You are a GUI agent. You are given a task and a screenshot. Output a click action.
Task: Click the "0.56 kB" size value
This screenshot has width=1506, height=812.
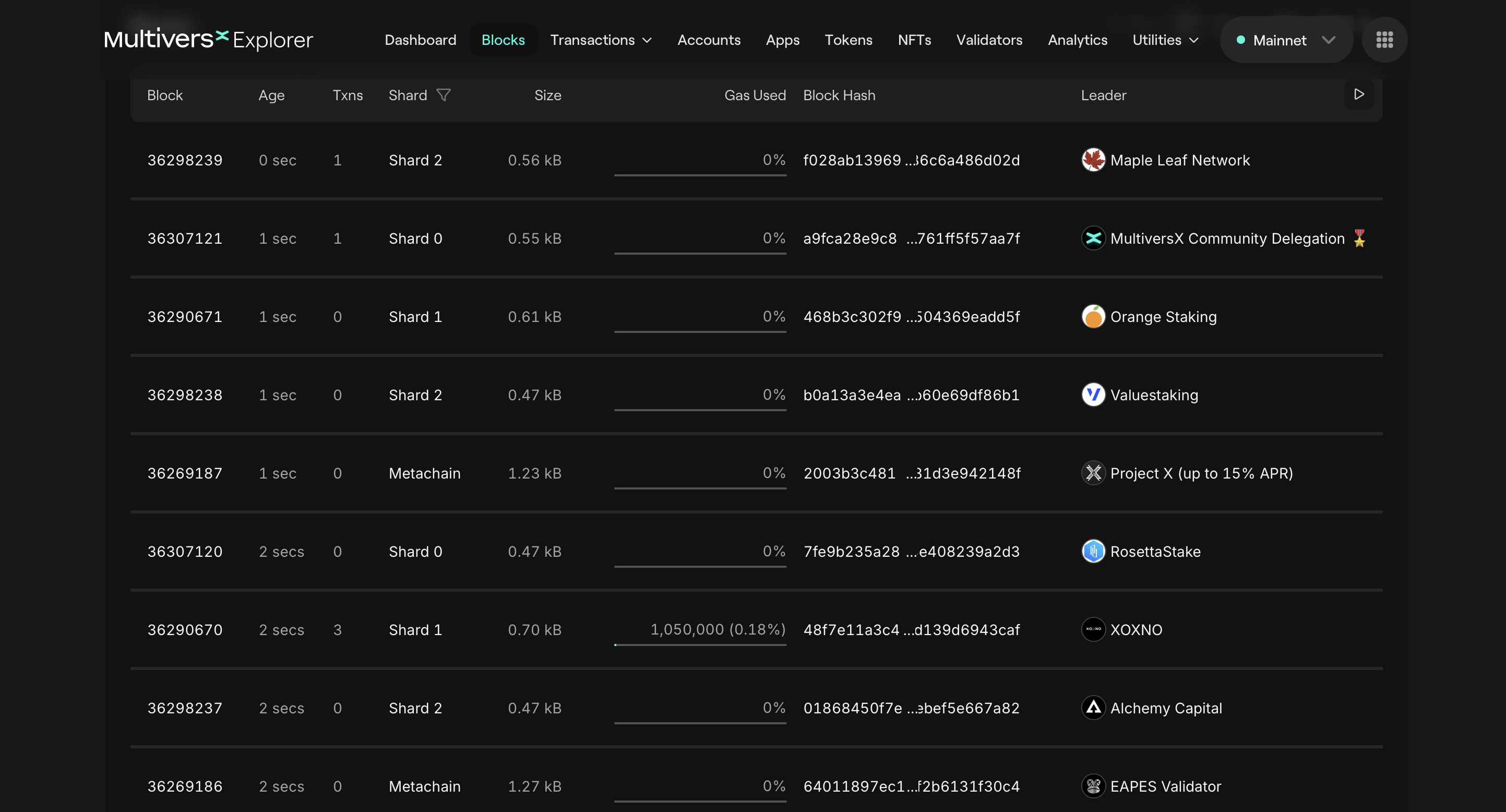point(534,160)
